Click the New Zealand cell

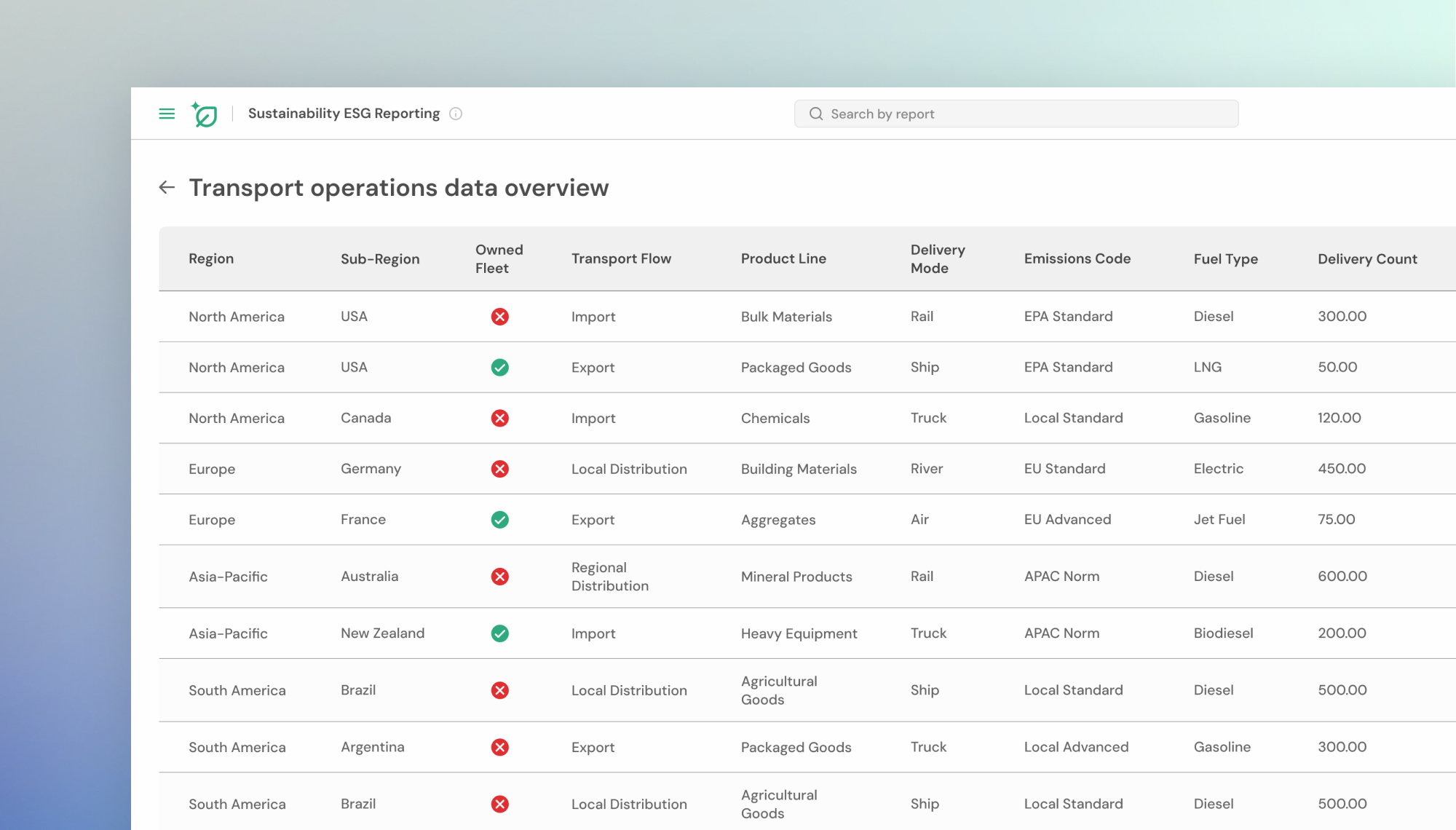point(382,633)
